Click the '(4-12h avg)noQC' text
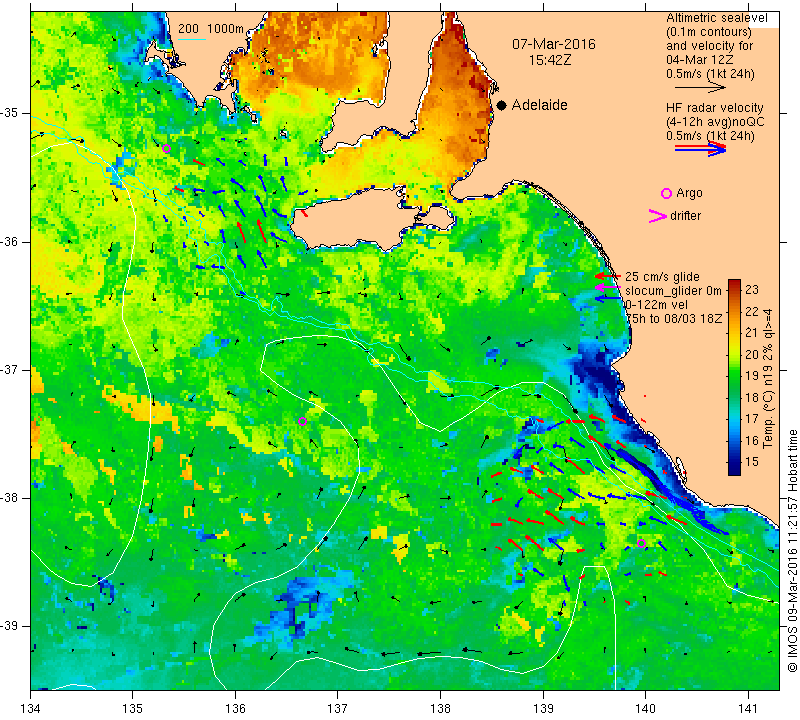 (x=715, y=122)
